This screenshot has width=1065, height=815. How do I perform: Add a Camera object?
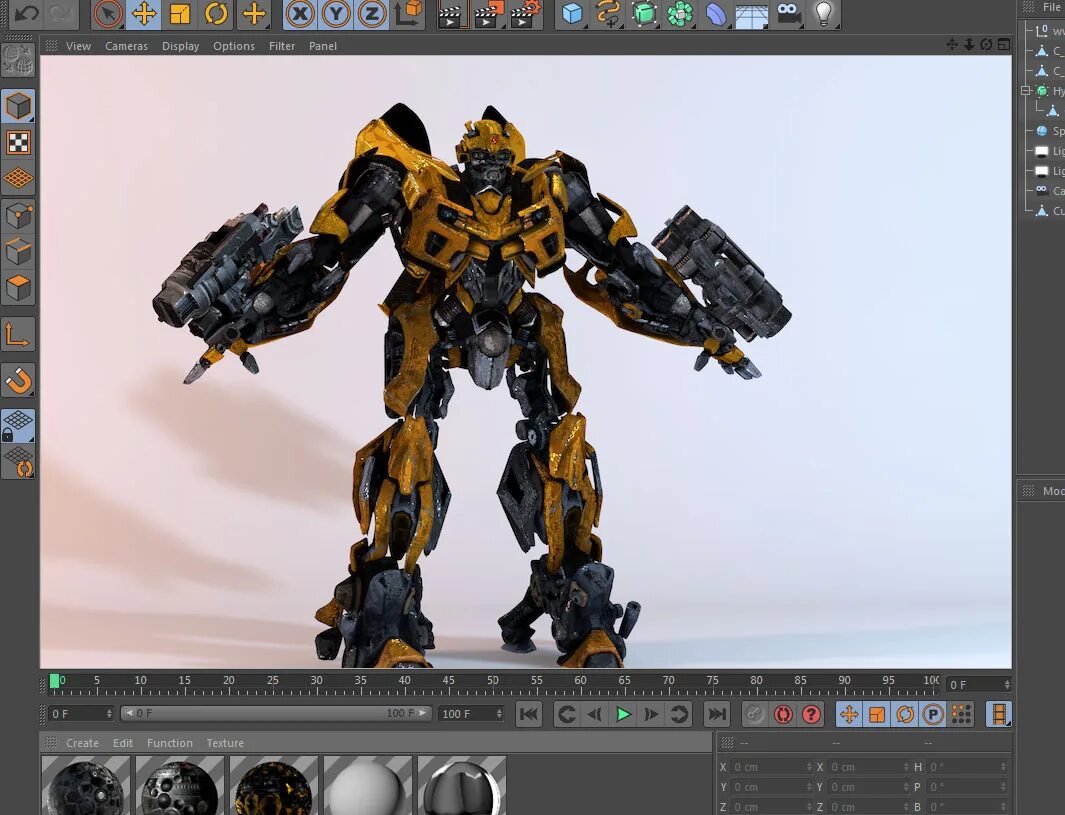[788, 14]
